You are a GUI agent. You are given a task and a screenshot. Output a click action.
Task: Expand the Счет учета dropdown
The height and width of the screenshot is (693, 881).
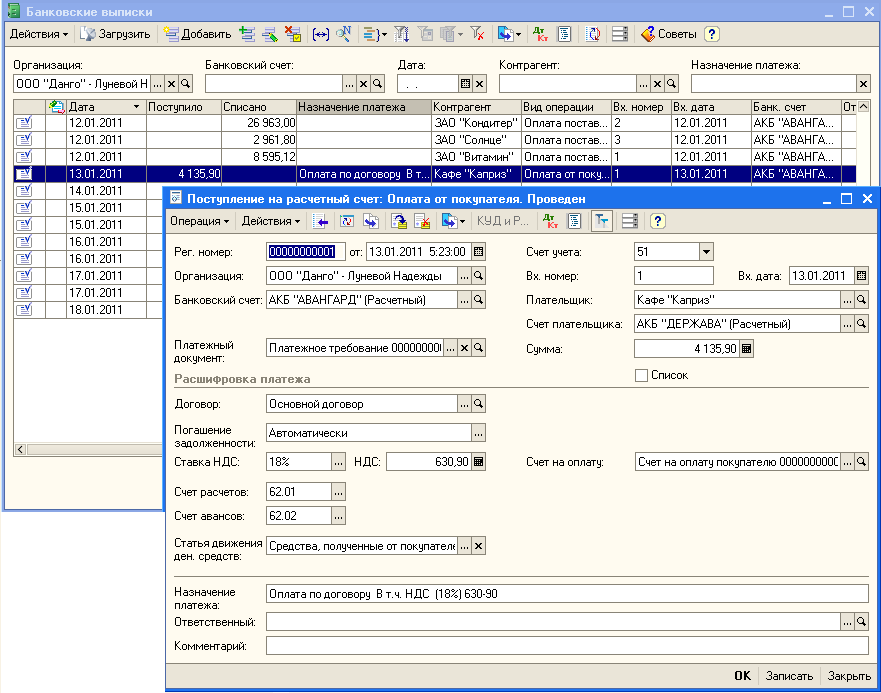[706, 252]
